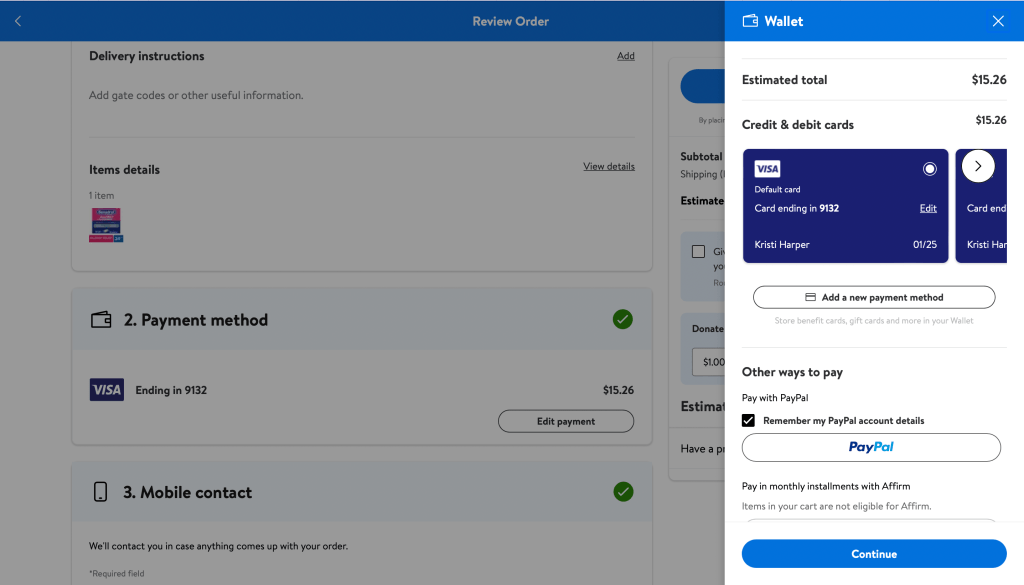This screenshot has height=585, width=1024.
Task: Edit the card ending in 9132
Action: click(928, 208)
